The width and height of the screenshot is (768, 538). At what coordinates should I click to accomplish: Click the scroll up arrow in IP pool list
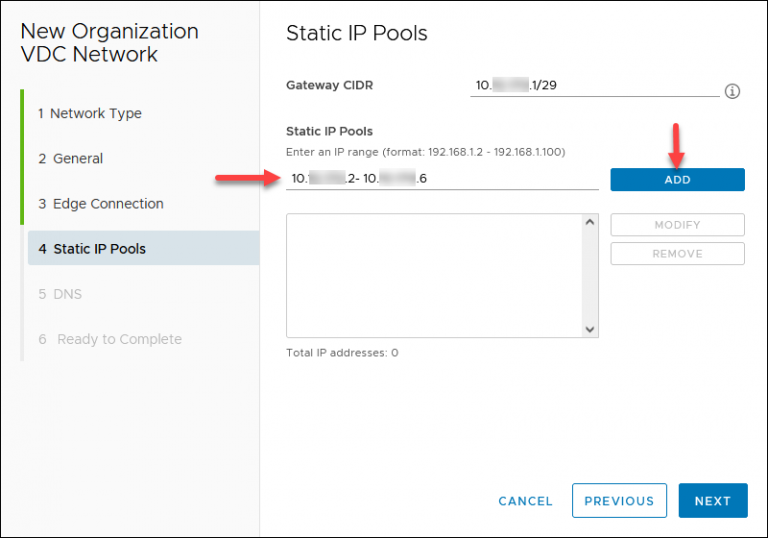(589, 222)
